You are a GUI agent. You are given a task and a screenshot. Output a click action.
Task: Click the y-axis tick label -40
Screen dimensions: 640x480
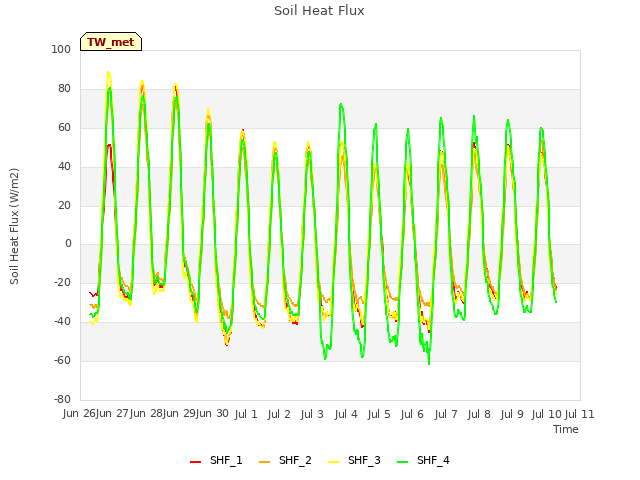[x=62, y=322]
